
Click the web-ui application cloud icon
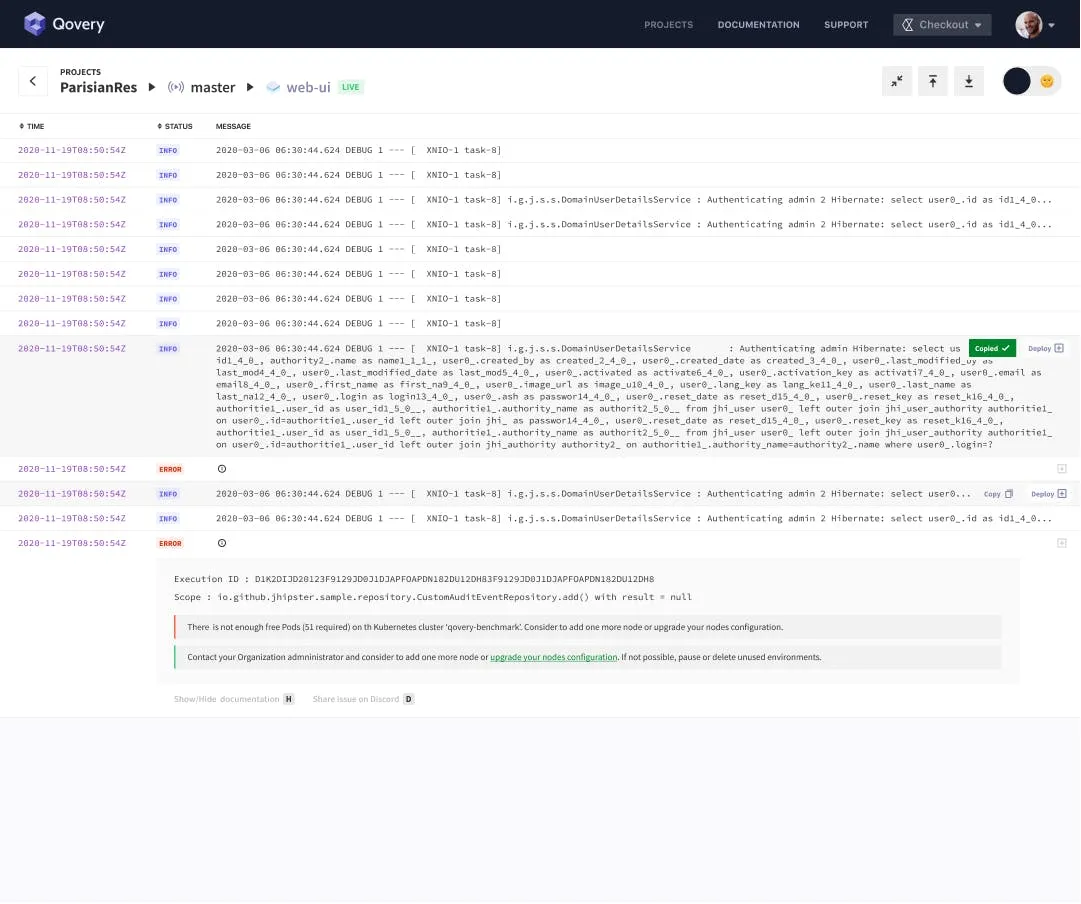(274, 88)
